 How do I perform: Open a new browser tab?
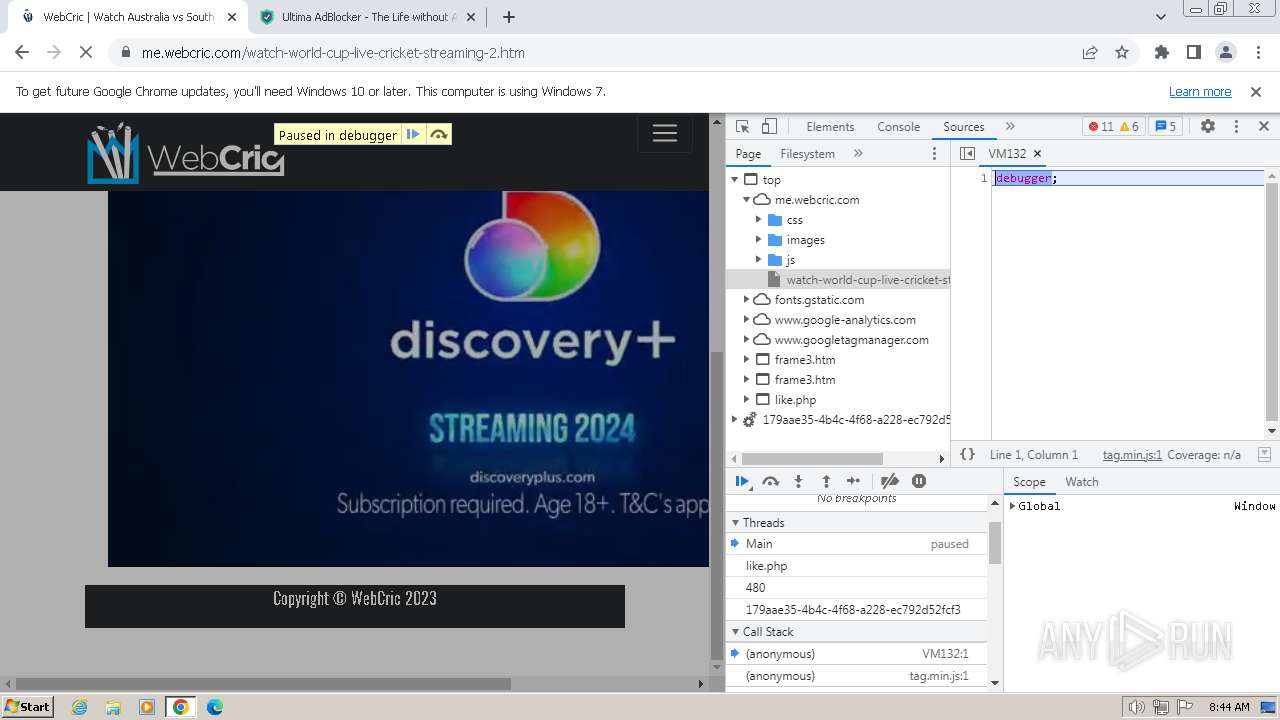[509, 17]
